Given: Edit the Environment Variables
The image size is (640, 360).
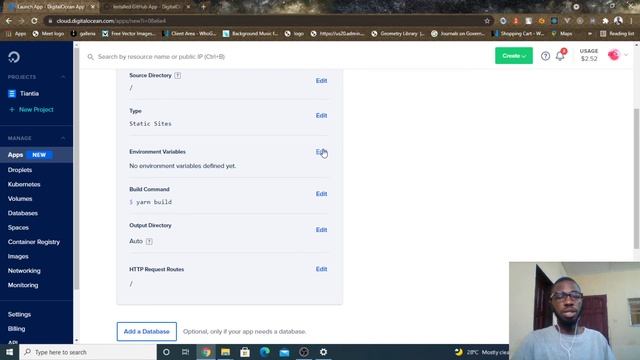Looking at the screenshot, I should pyautogui.click(x=321, y=152).
